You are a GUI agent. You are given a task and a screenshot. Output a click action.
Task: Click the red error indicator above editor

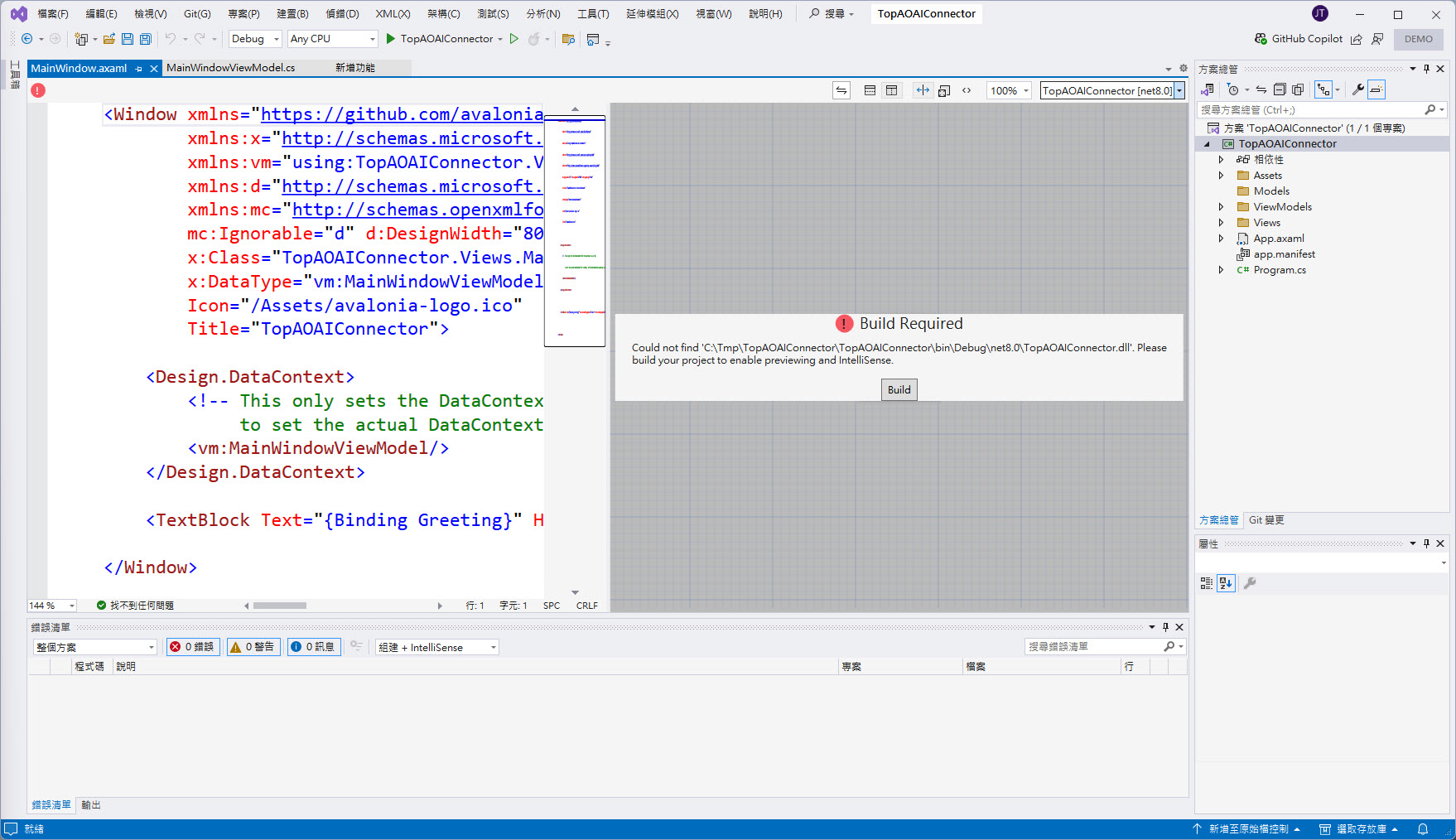(38, 90)
